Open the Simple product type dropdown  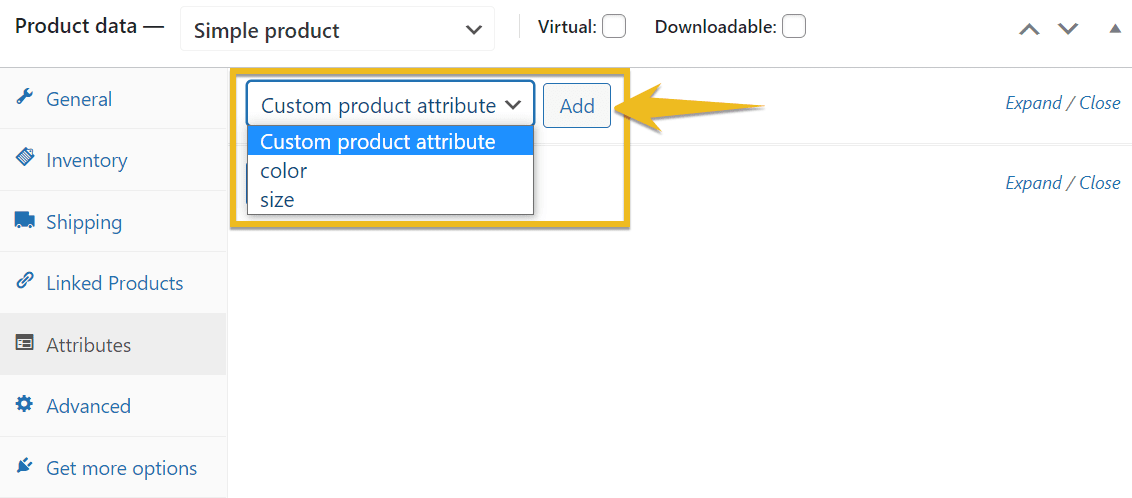click(x=337, y=30)
